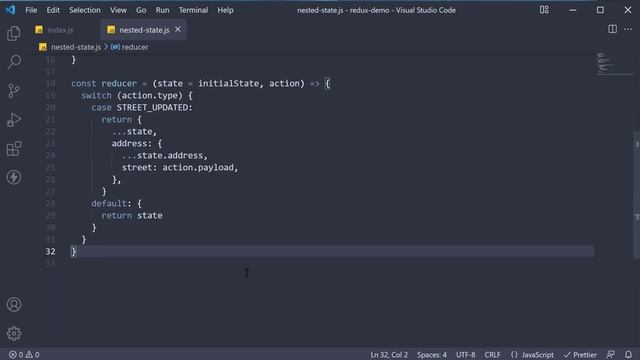Open notifications bell in status bar
640x360 pixels.
point(628,354)
